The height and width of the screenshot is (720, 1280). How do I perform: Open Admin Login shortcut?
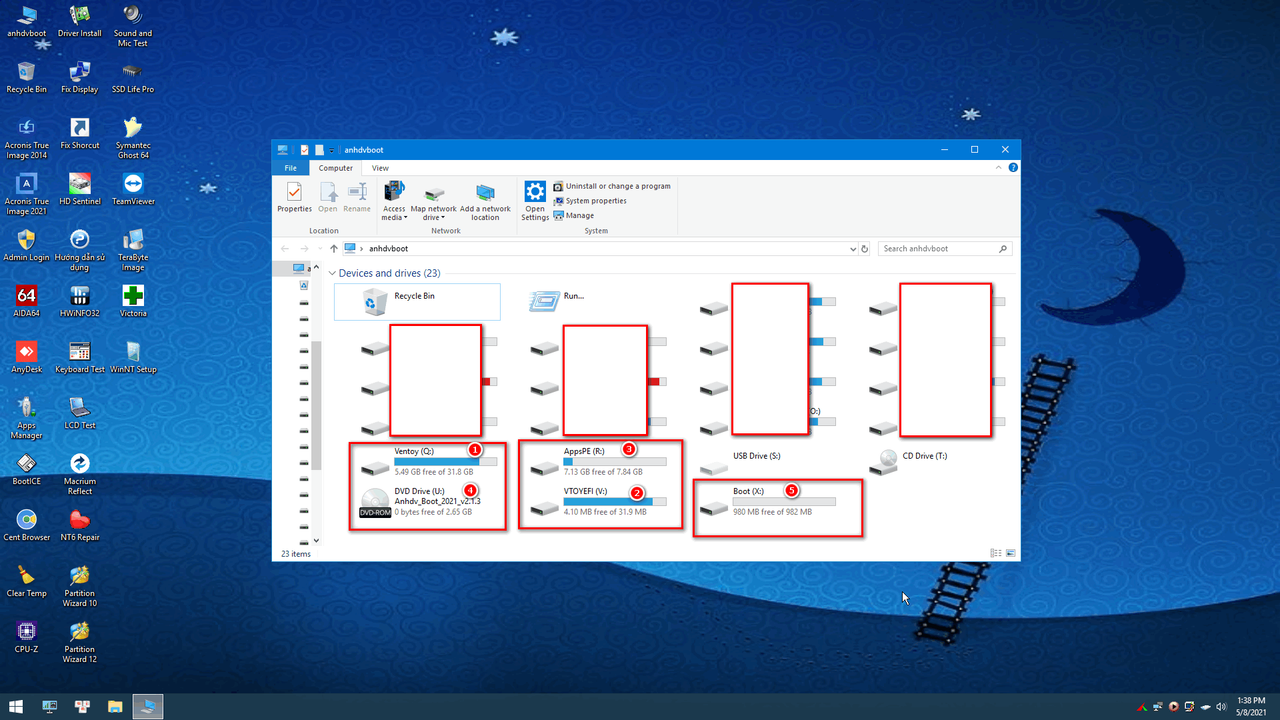(x=26, y=246)
